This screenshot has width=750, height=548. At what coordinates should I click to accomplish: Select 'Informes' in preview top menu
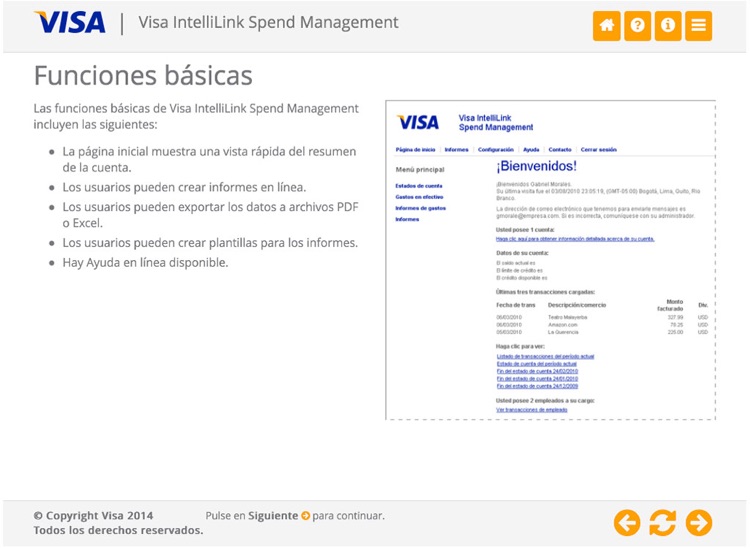[456, 150]
